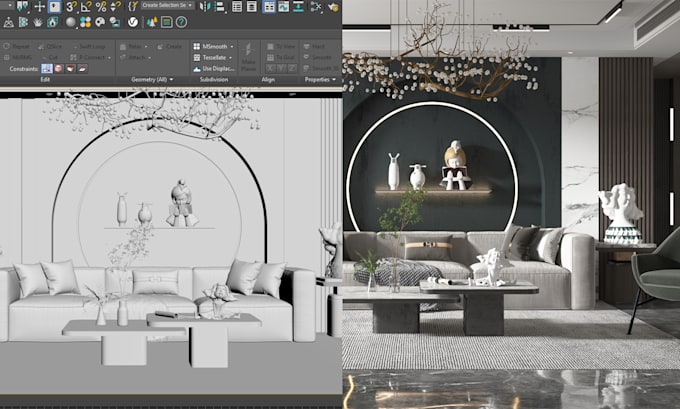
Task: Click the Subdivision panel label
Action: click(214, 79)
